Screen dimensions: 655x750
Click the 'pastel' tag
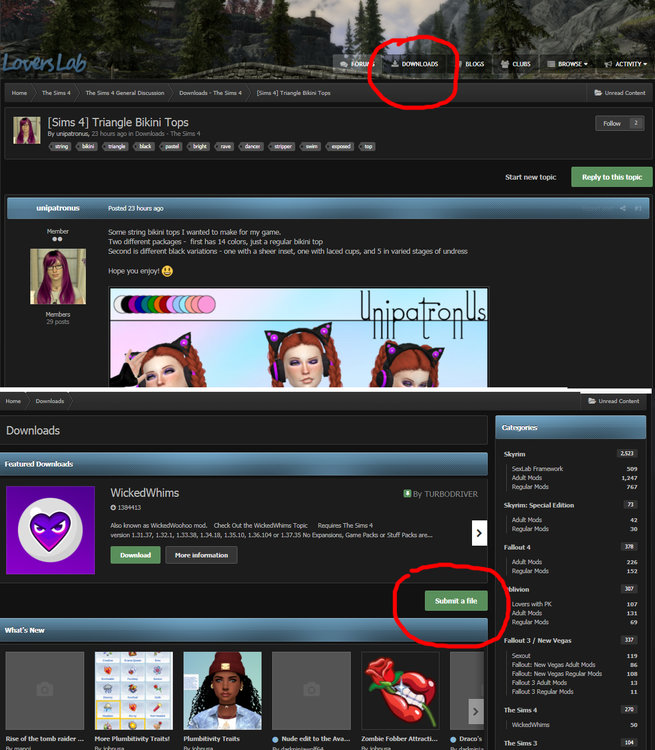click(x=172, y=146)
